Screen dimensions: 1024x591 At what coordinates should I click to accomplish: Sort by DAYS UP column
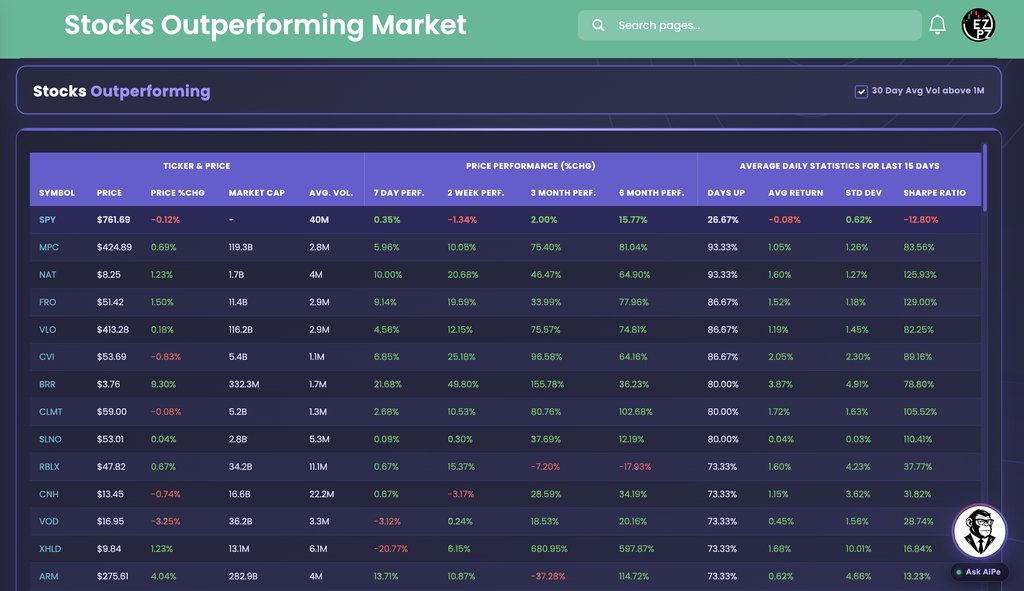click(x=726, y=193)
